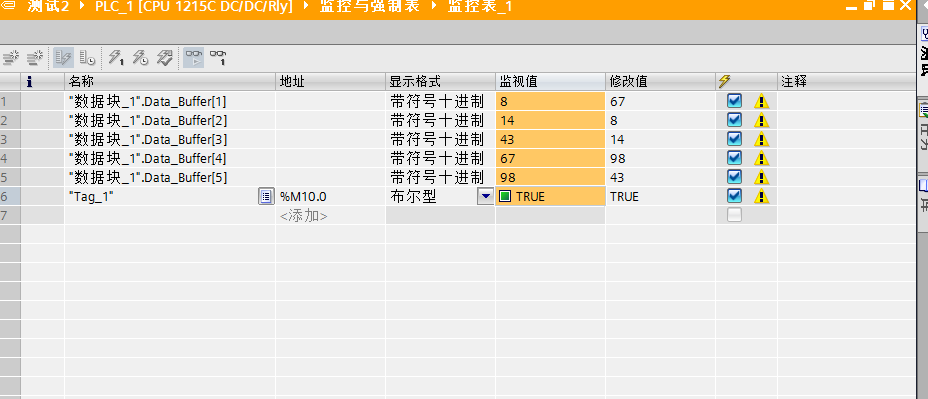Click the first Insert row toolbar icon
This screenshot has width=928, height=399.
(x=11, y=57)
